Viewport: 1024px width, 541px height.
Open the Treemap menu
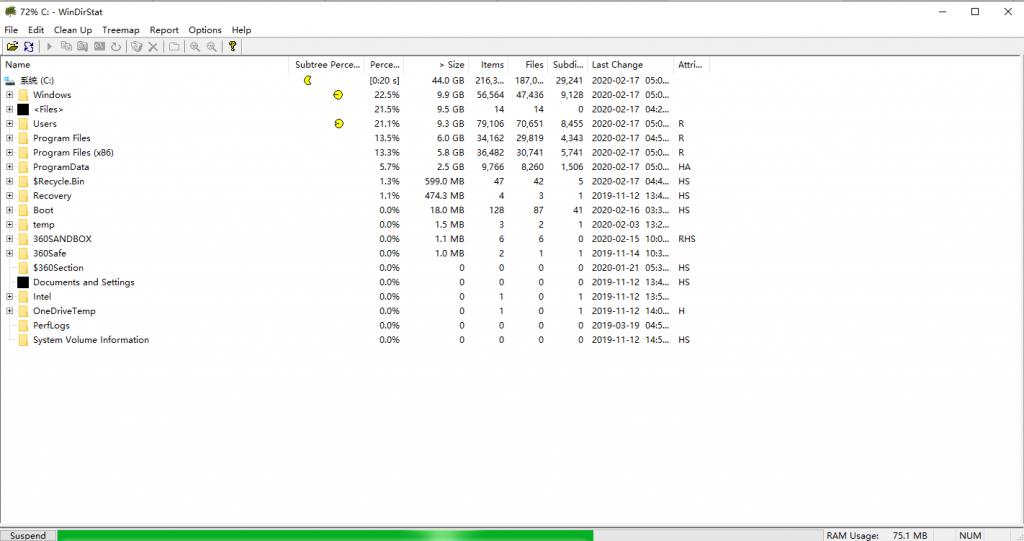coord(121,30)
